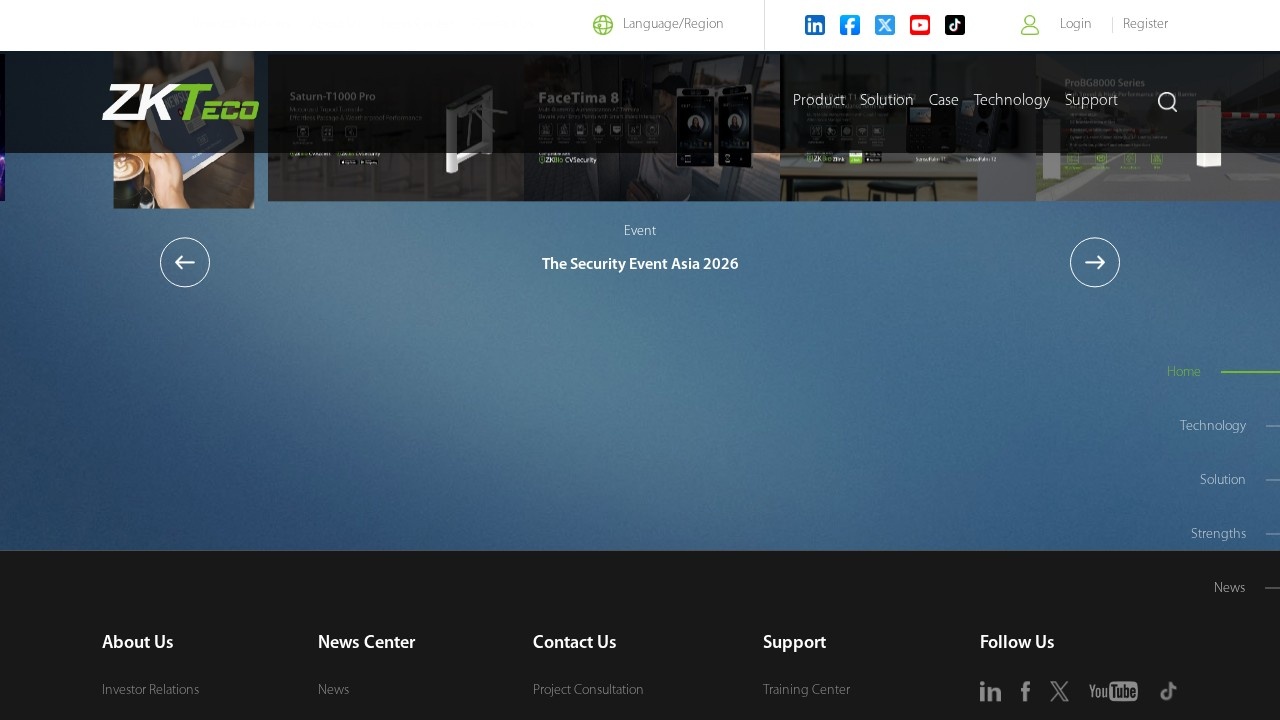Open the Product menu
The height and width of the screenshot is (720, 1280).
click(x=819, y=100)
